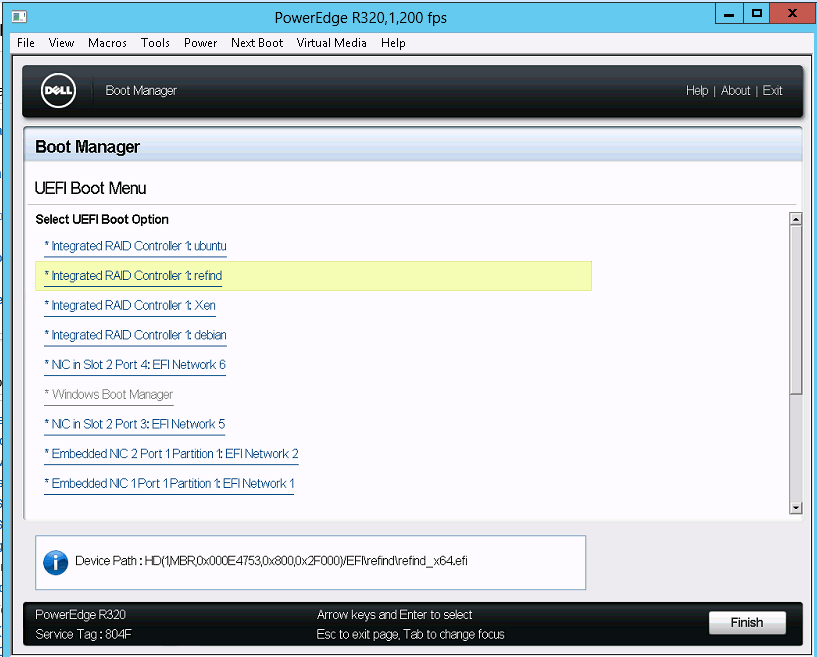Viewport: 817px width, 657px height.
Task: Click the Finish button
Action: 747,623
